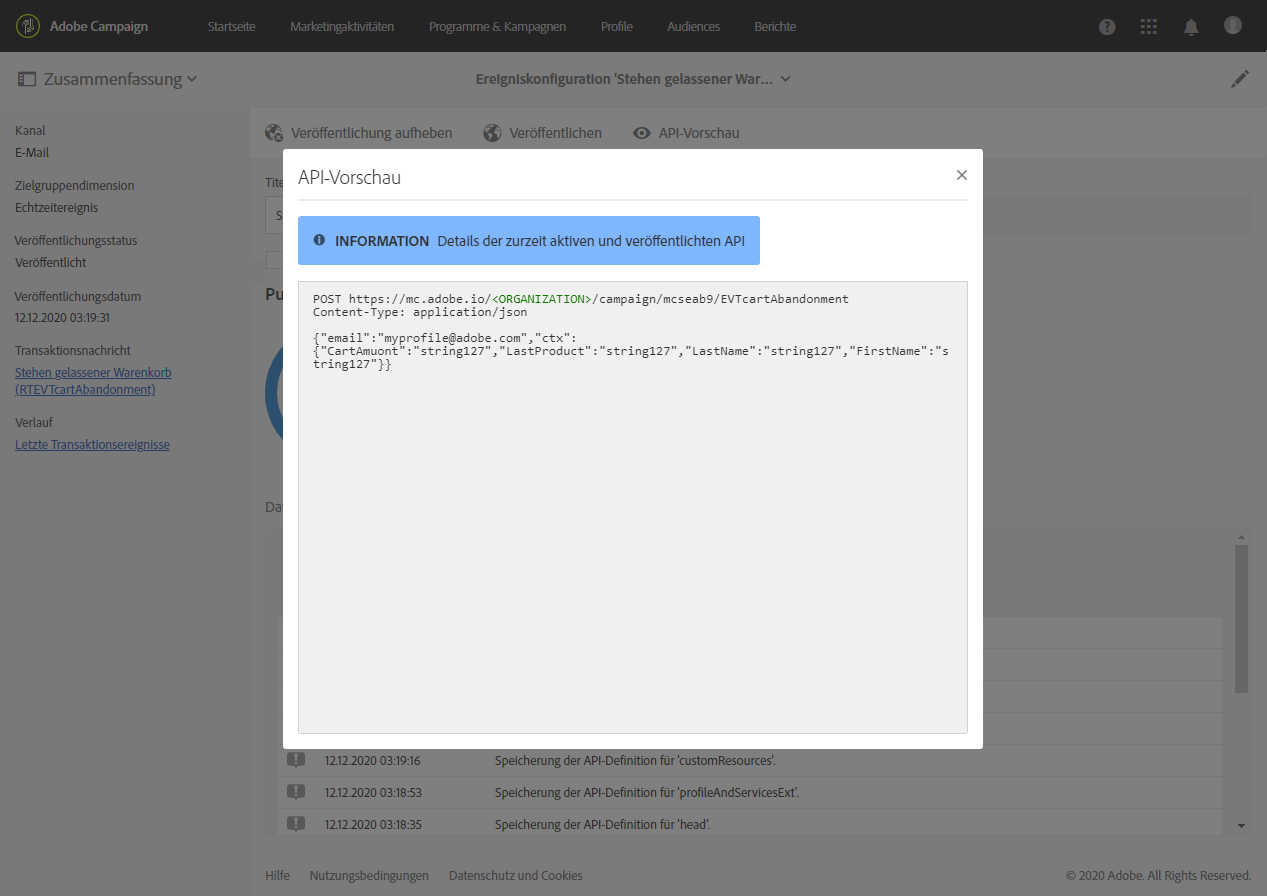Open the Letzte Transaktionsereignisse link
1267x896 pixels.
coord(92,445)
